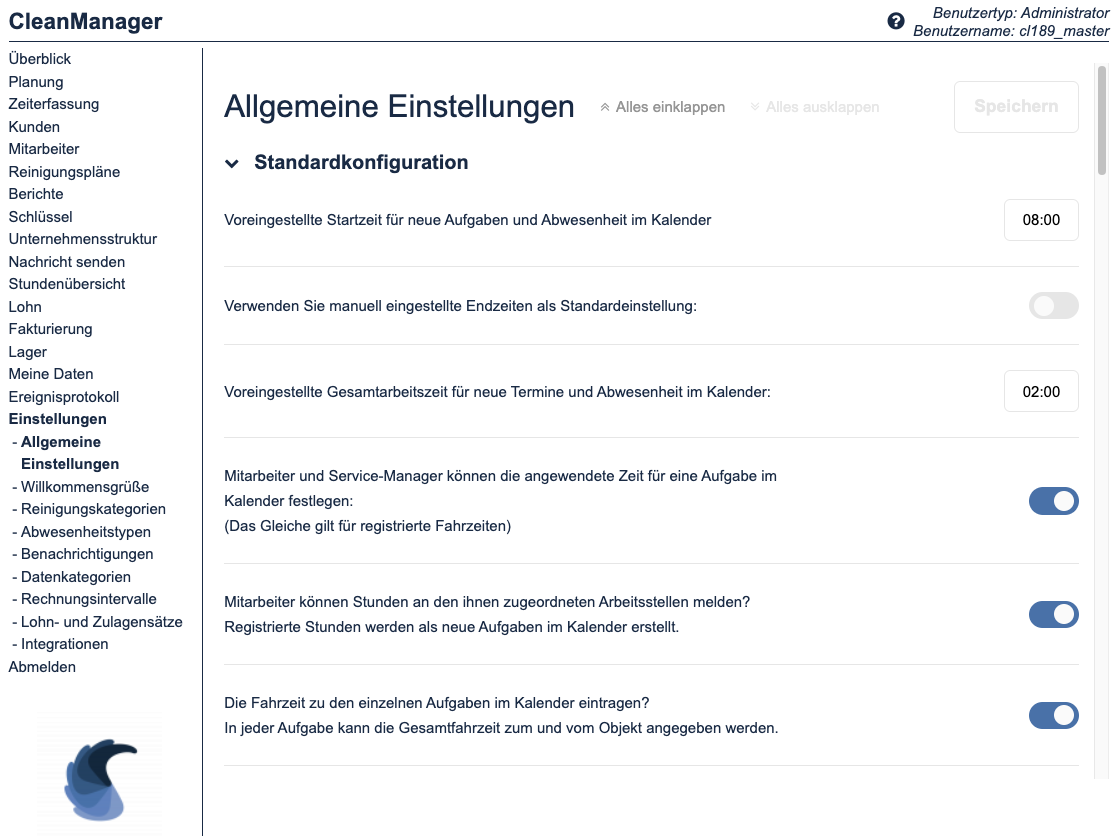Select the Einstellungen menu heading
Image resolution: width=1111 pixels, height=836 pixels.
click(57, 419)
